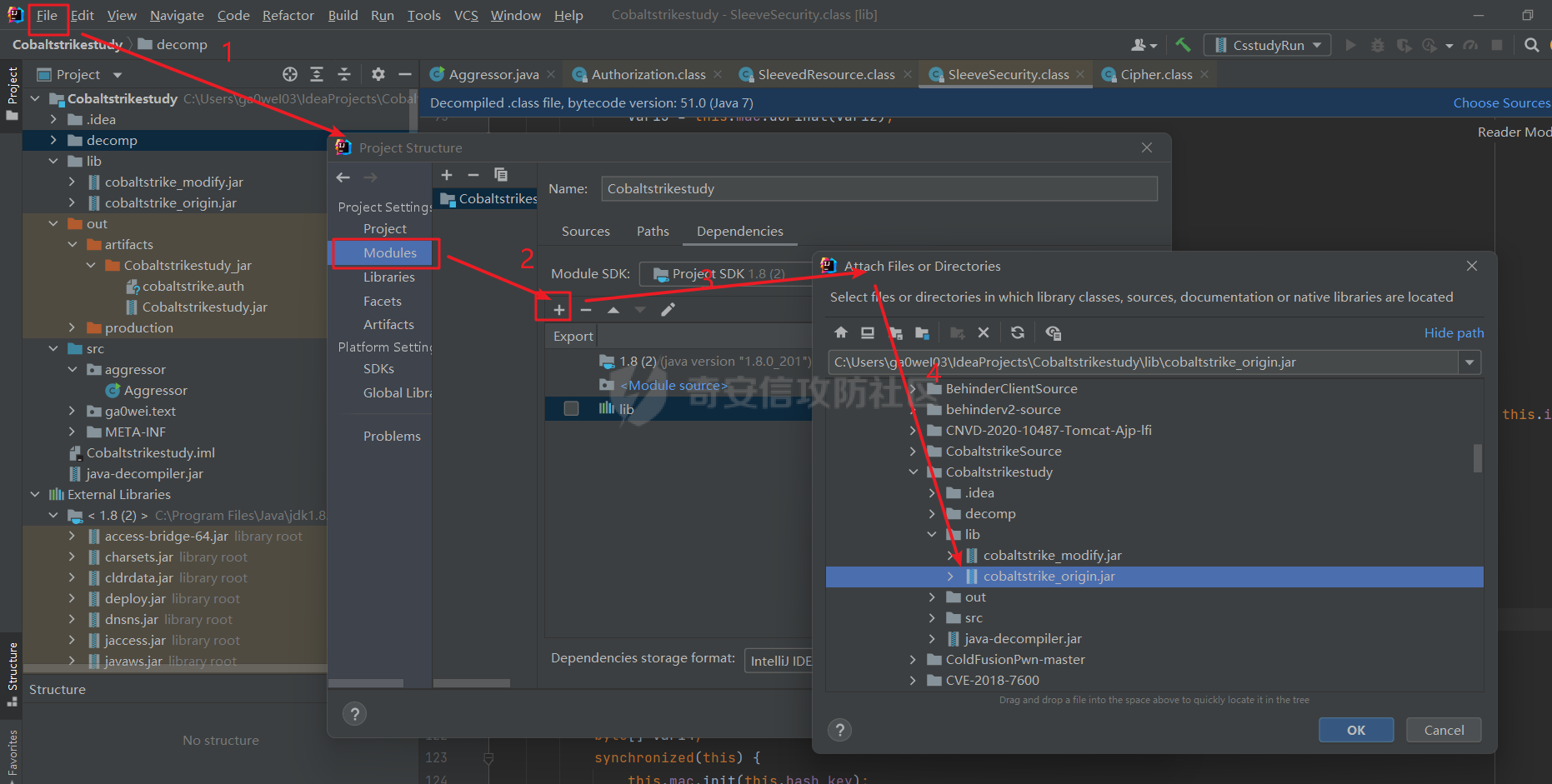Click the Run green play icon
This screenshot has height=784, width=1552.
click(1350, 45)
